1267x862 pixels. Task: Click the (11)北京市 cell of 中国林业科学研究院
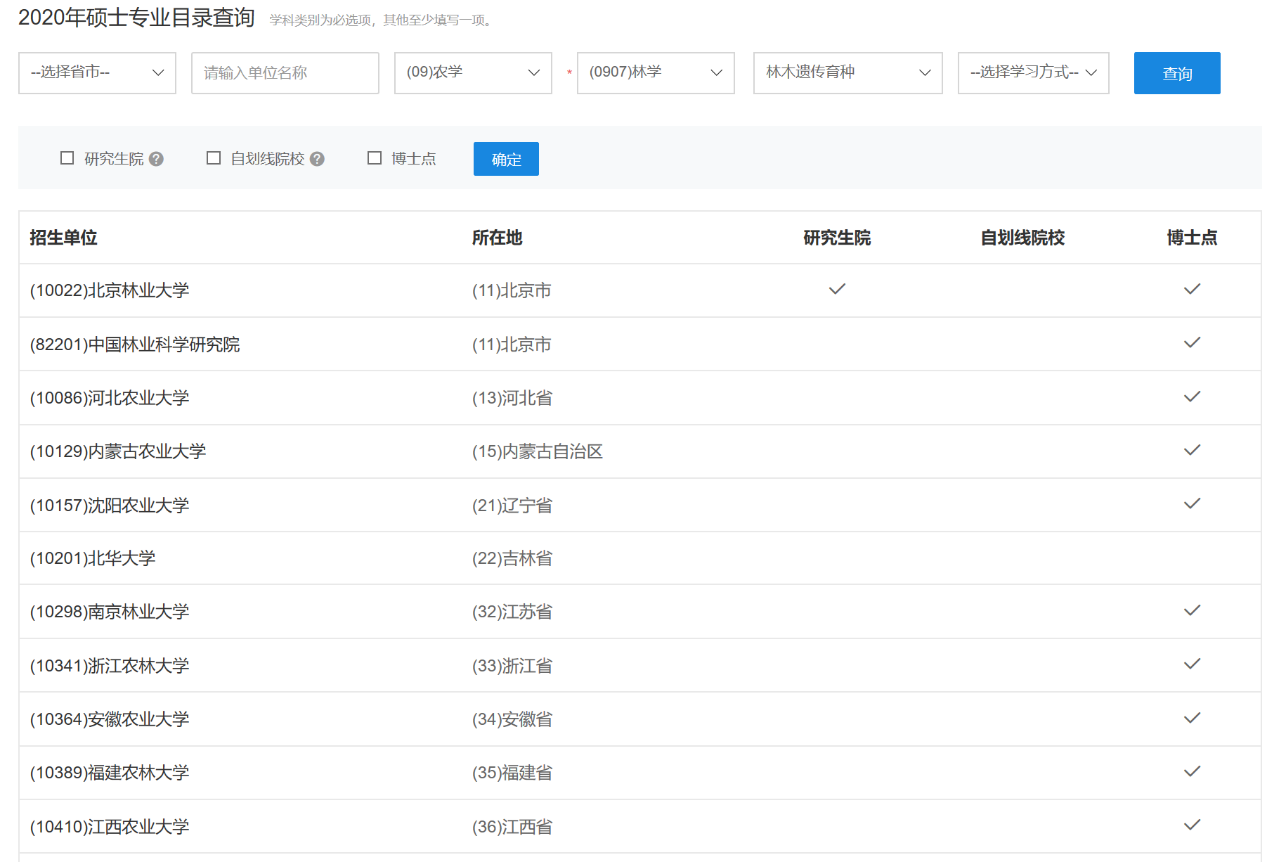coord(512,345)
